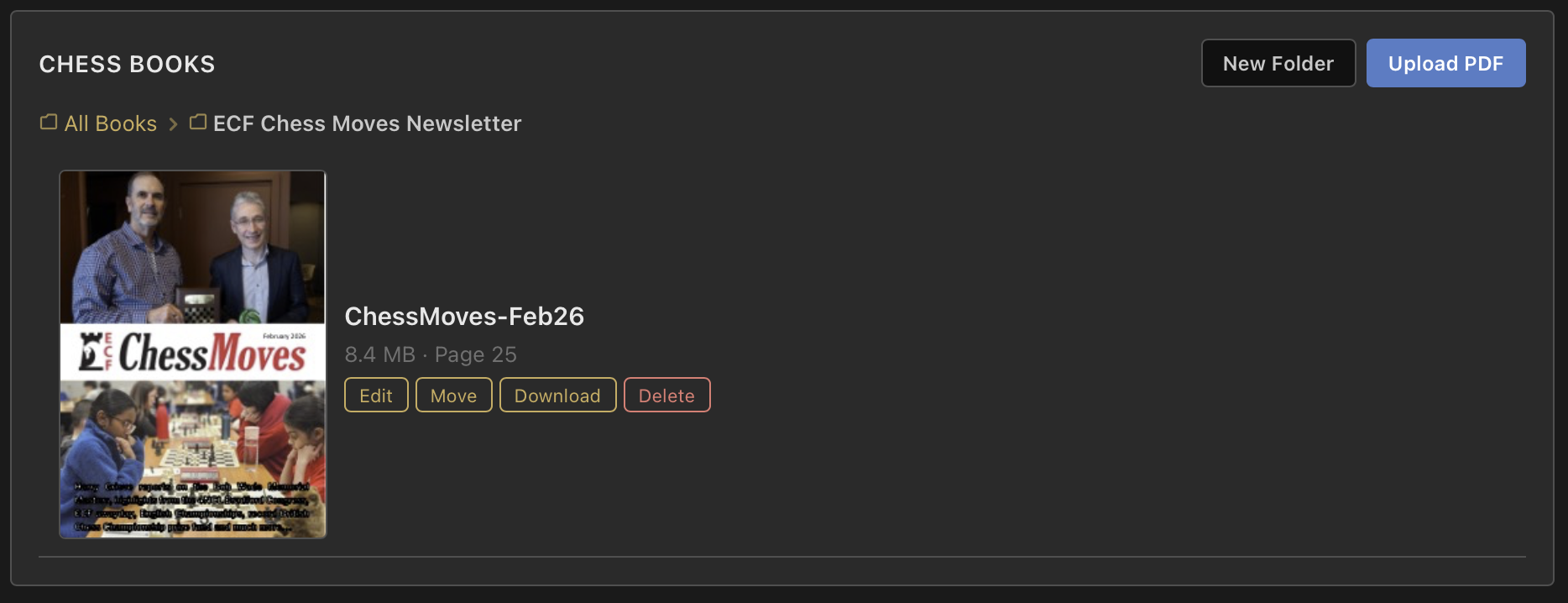
Task: Click the Page 25 progress indicator
Action: (x=475, y=355)
